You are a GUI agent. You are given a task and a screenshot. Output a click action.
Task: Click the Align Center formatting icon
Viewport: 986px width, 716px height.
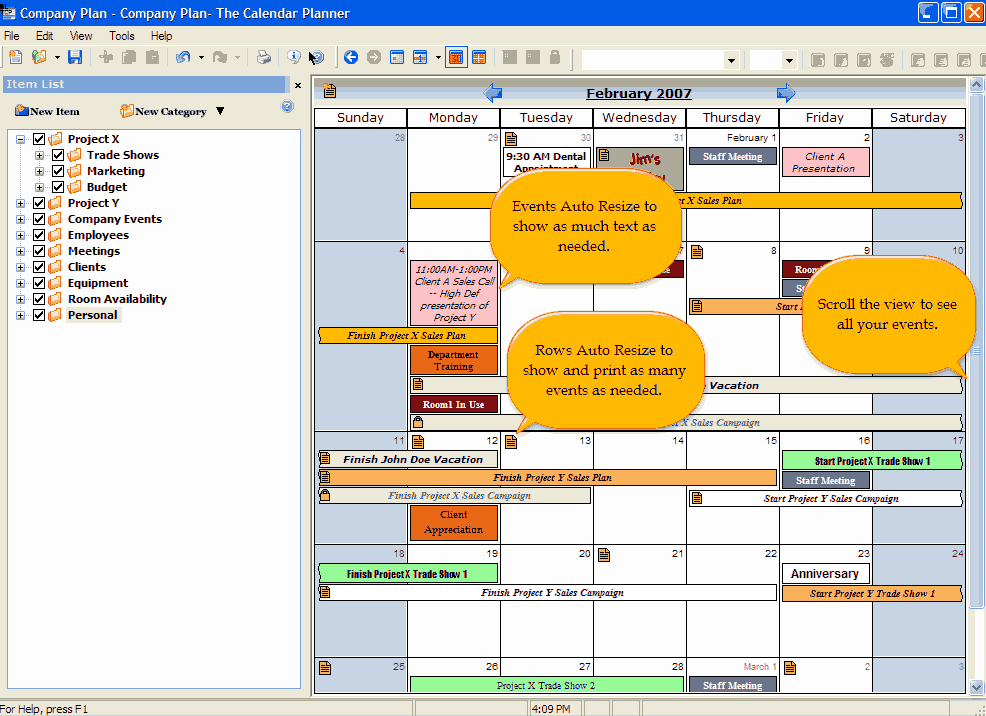pos(941,60)
